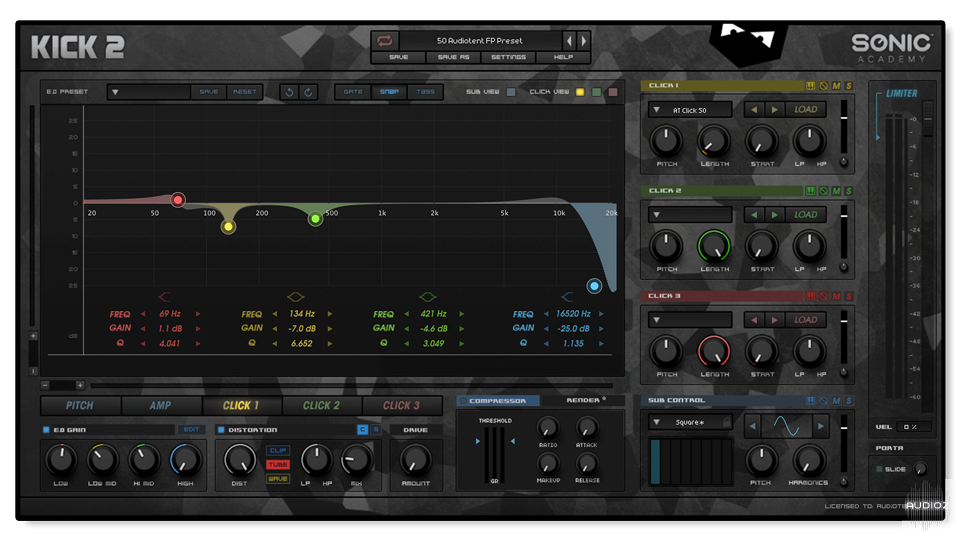The image size is (960, 540).
Task: Select the red EQ node at 69 Hz
Action: (178, 200)
